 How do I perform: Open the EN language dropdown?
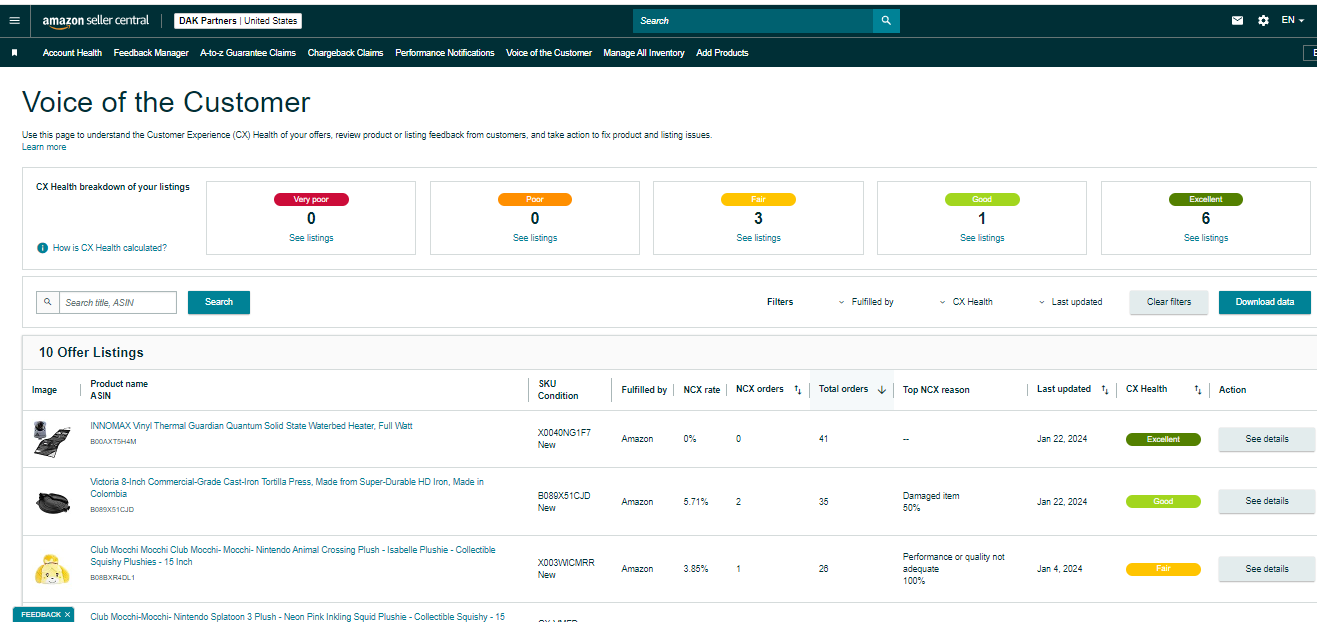click(1293, 20)
